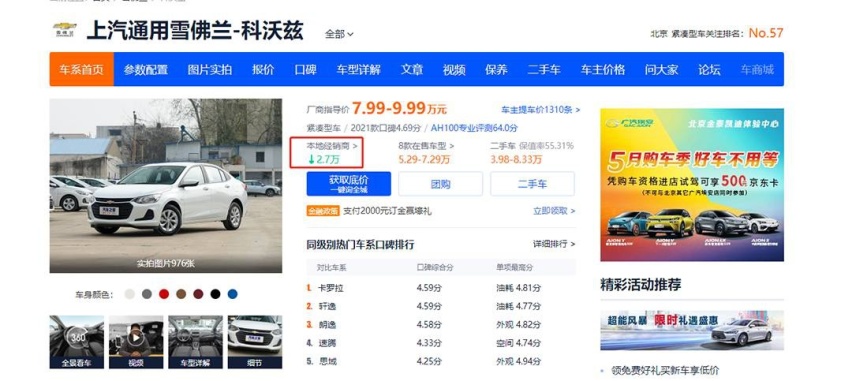Image resolution: width=852 pixels, height=381 pixels.
Task: Switch to the 报价 tab
Action: [263, 70]
